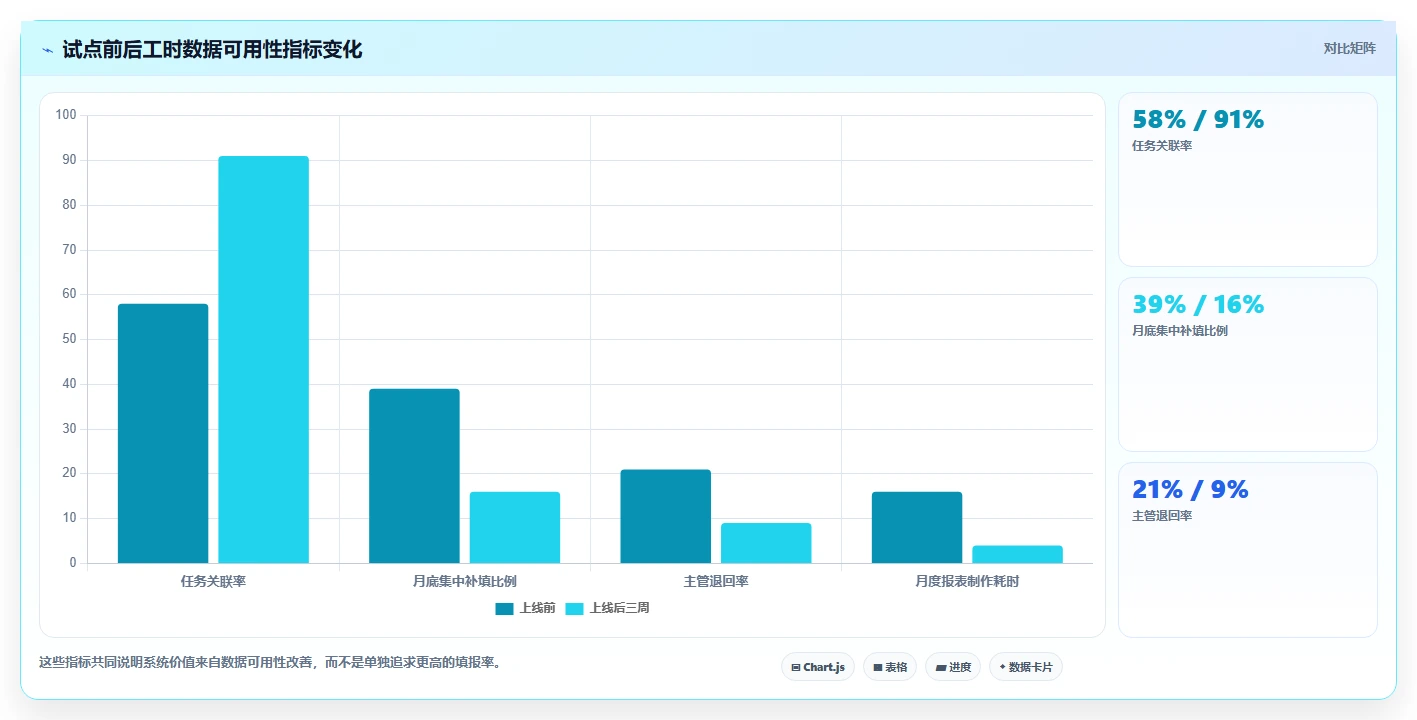Select the 表格 chip
The image size is (1417, 720).
[x=890, y=667]
